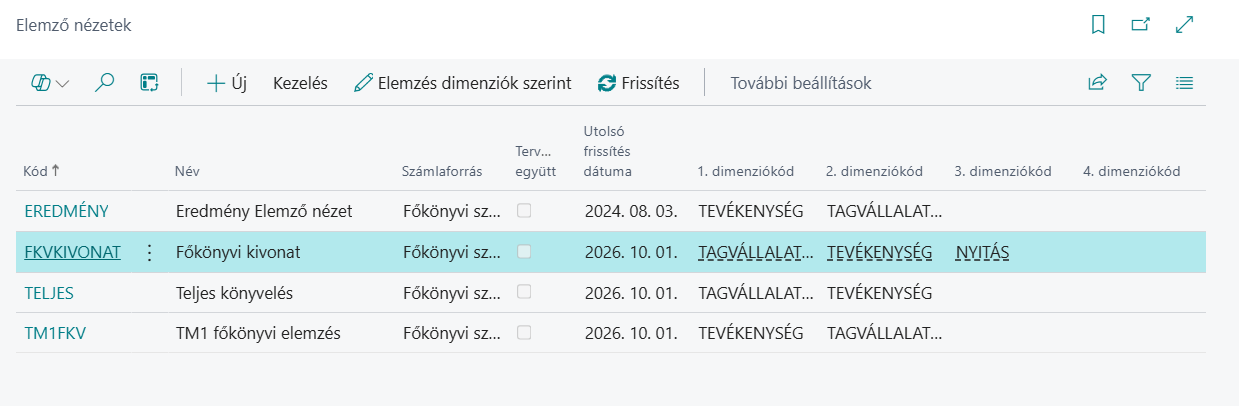Click the Elemző nézetek page title
Image resolution: width=1239 pixels, height=406 pixels.
pyautogui.click(x=74, y=26)
